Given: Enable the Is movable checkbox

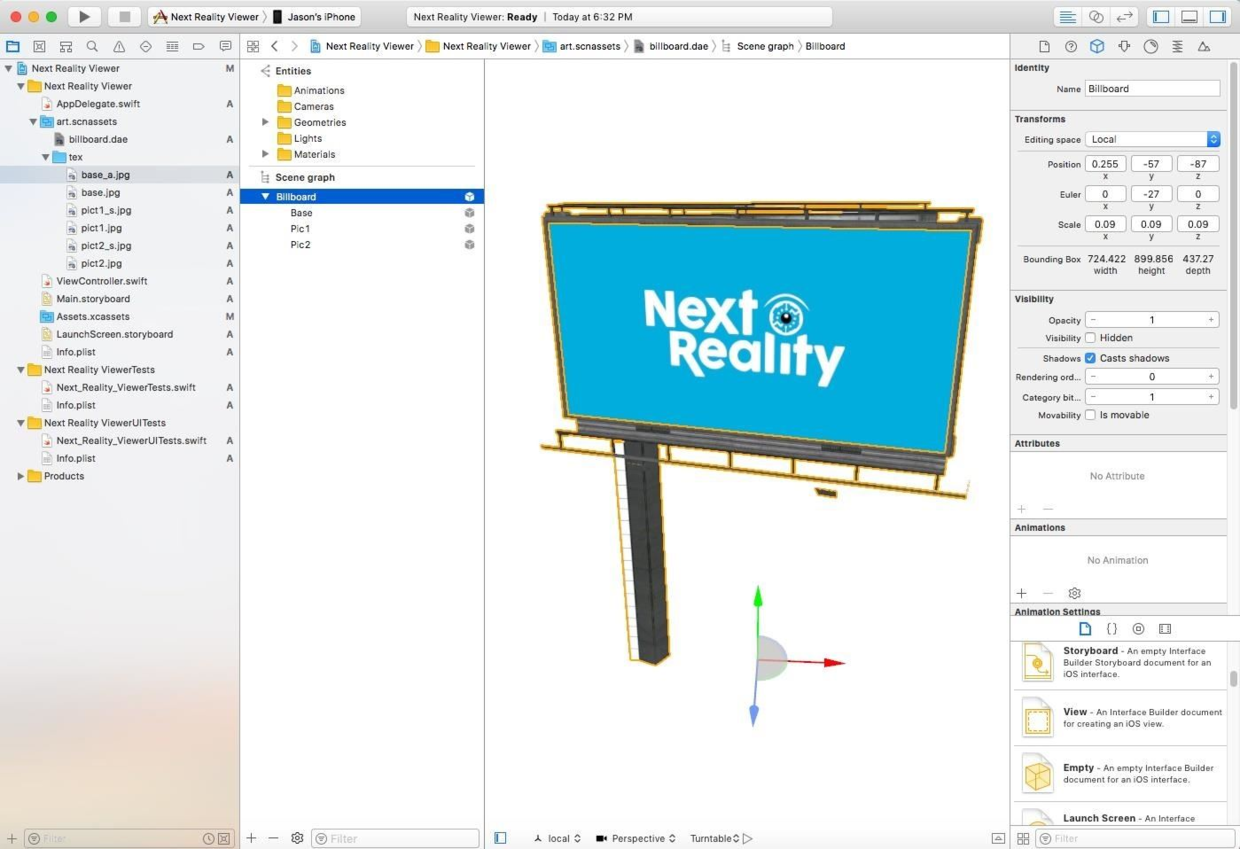Looking at the screenshot, I should 1090,415.
